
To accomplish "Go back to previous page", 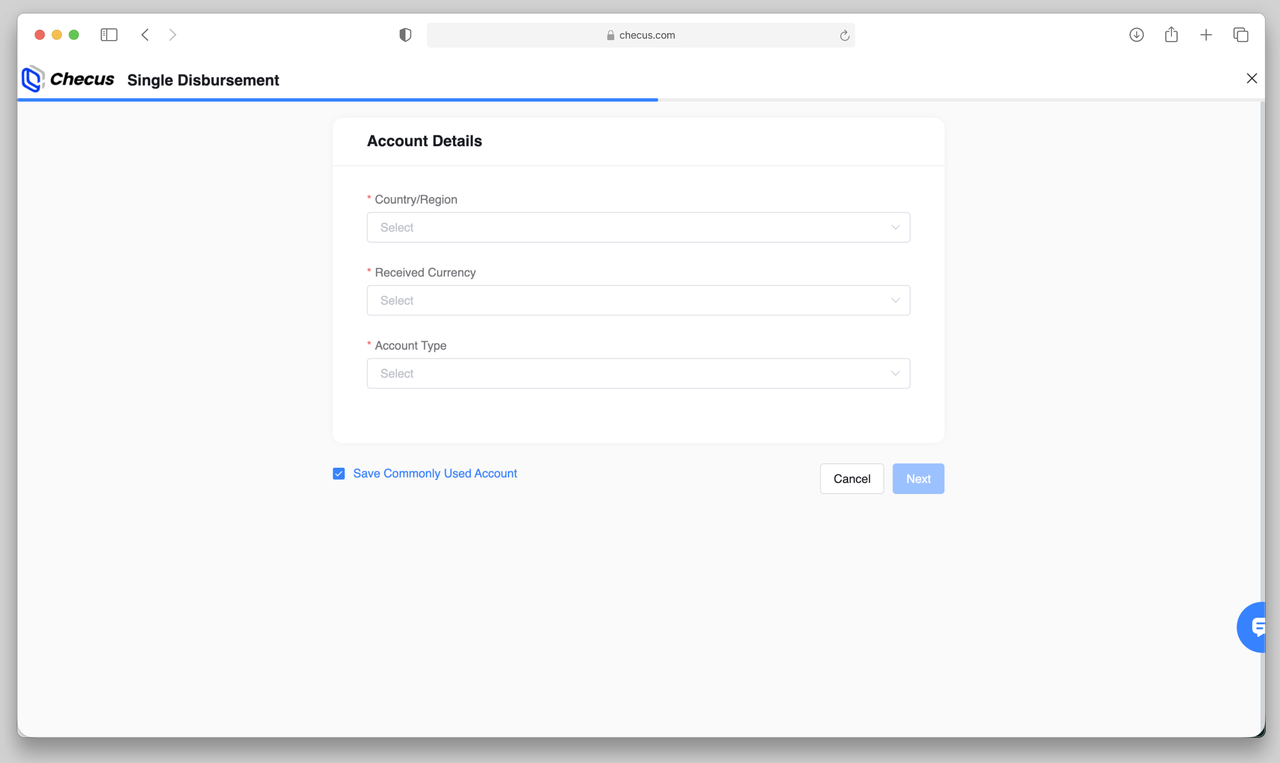I will (145, 35).
